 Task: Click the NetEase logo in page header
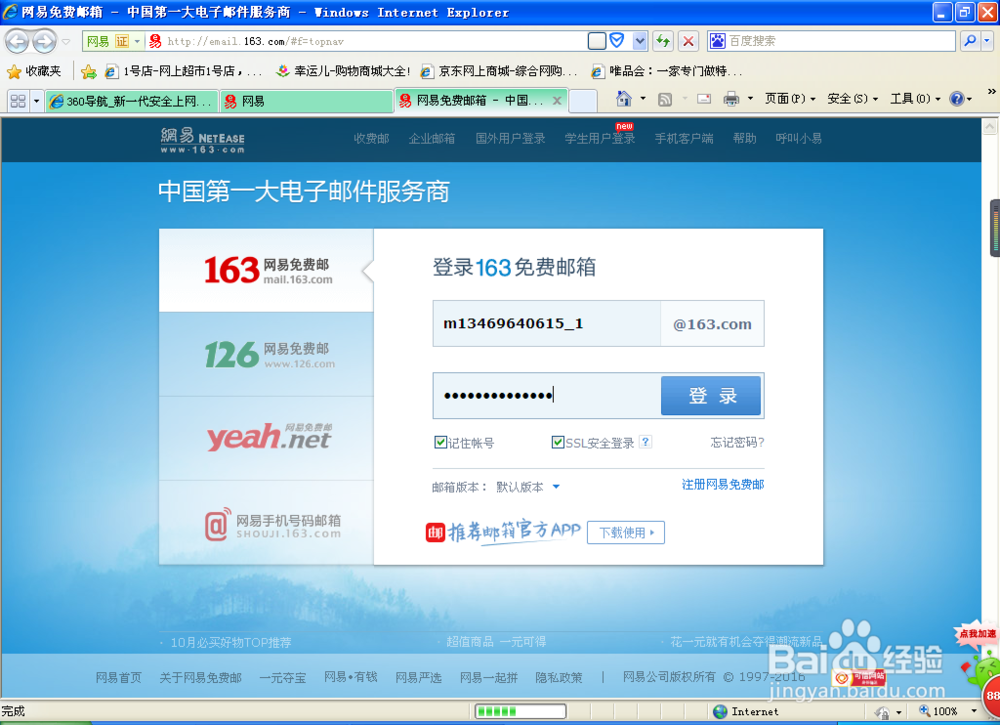(x=203, y=140)
